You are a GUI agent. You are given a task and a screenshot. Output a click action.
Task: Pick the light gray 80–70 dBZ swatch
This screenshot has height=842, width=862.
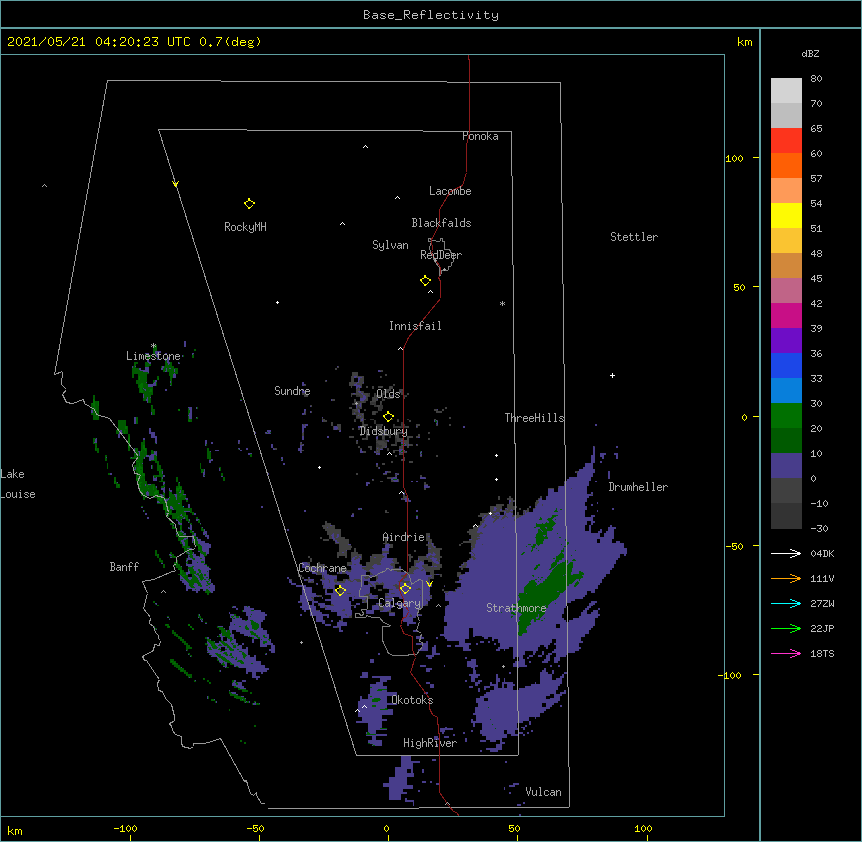[786, 91]
